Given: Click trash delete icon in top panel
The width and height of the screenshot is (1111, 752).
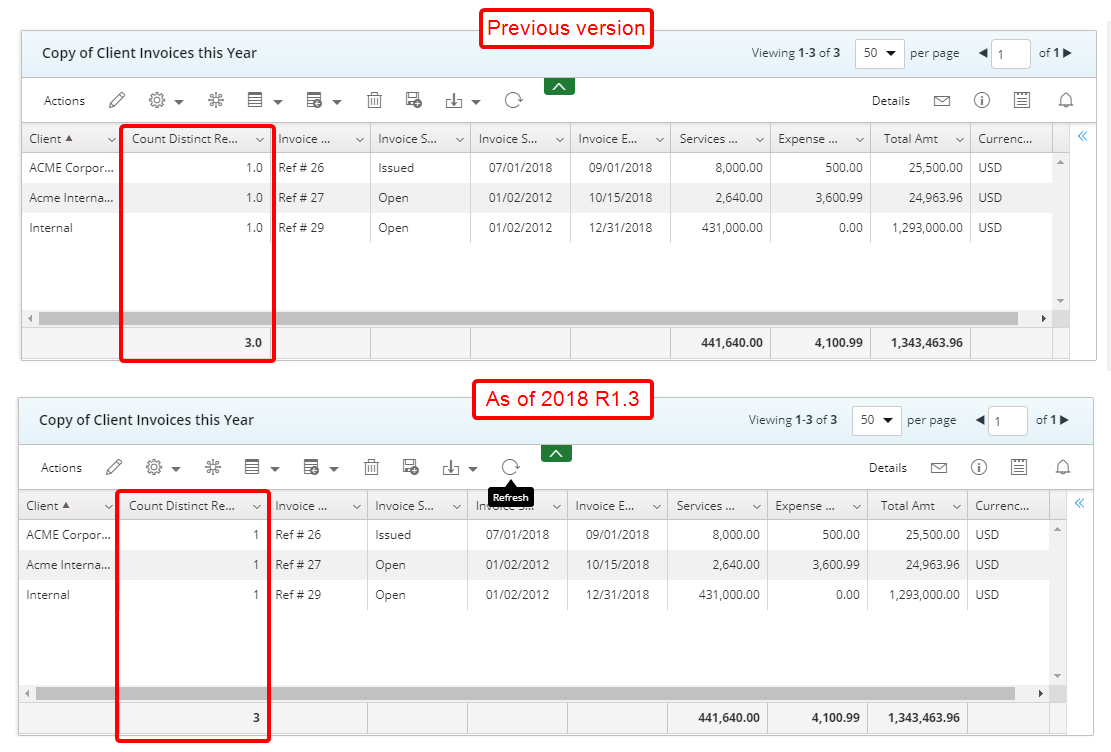Looking at the screenshot, I should click(374, 101).
